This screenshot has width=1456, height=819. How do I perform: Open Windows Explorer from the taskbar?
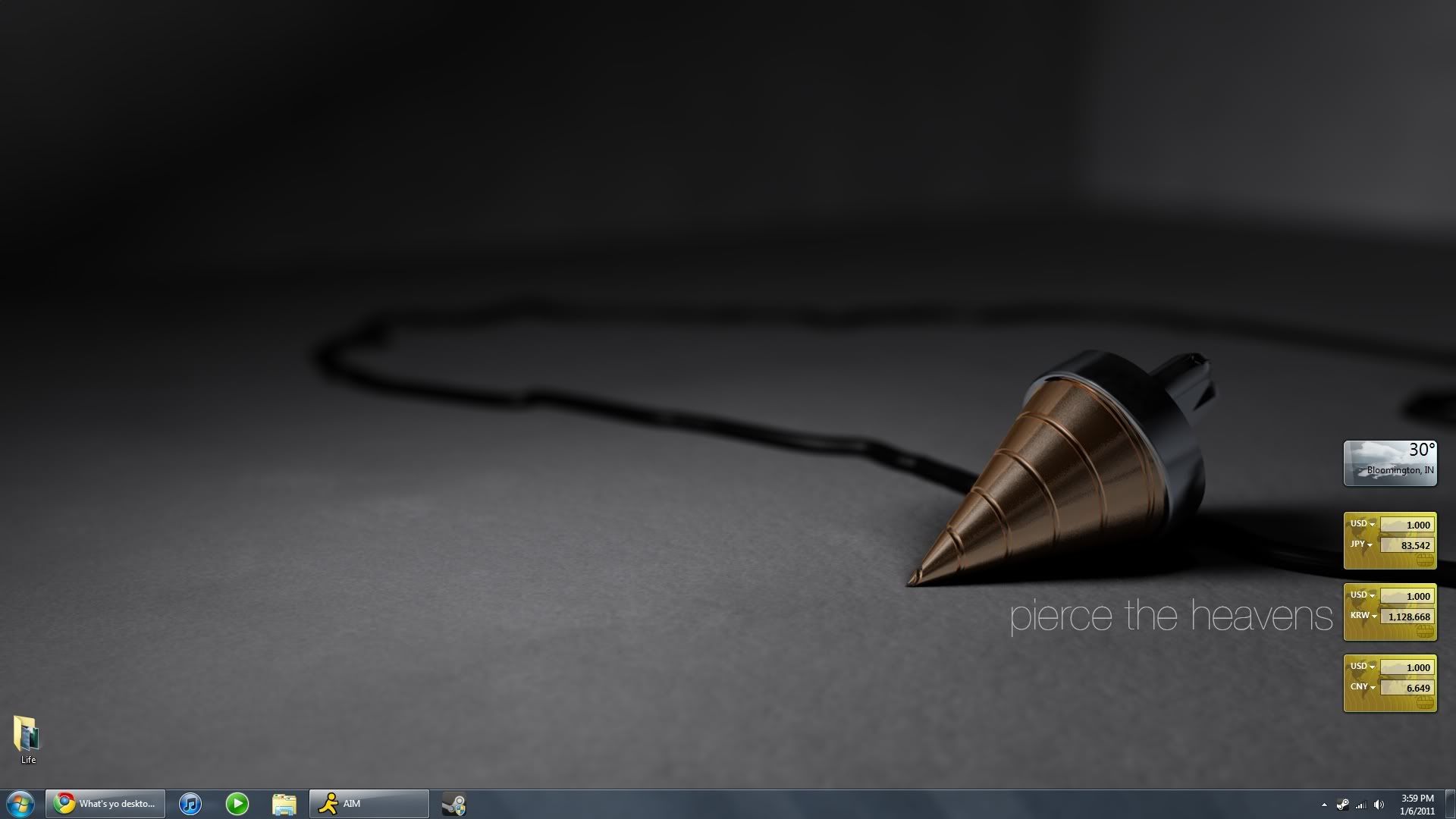coord(284,804)
